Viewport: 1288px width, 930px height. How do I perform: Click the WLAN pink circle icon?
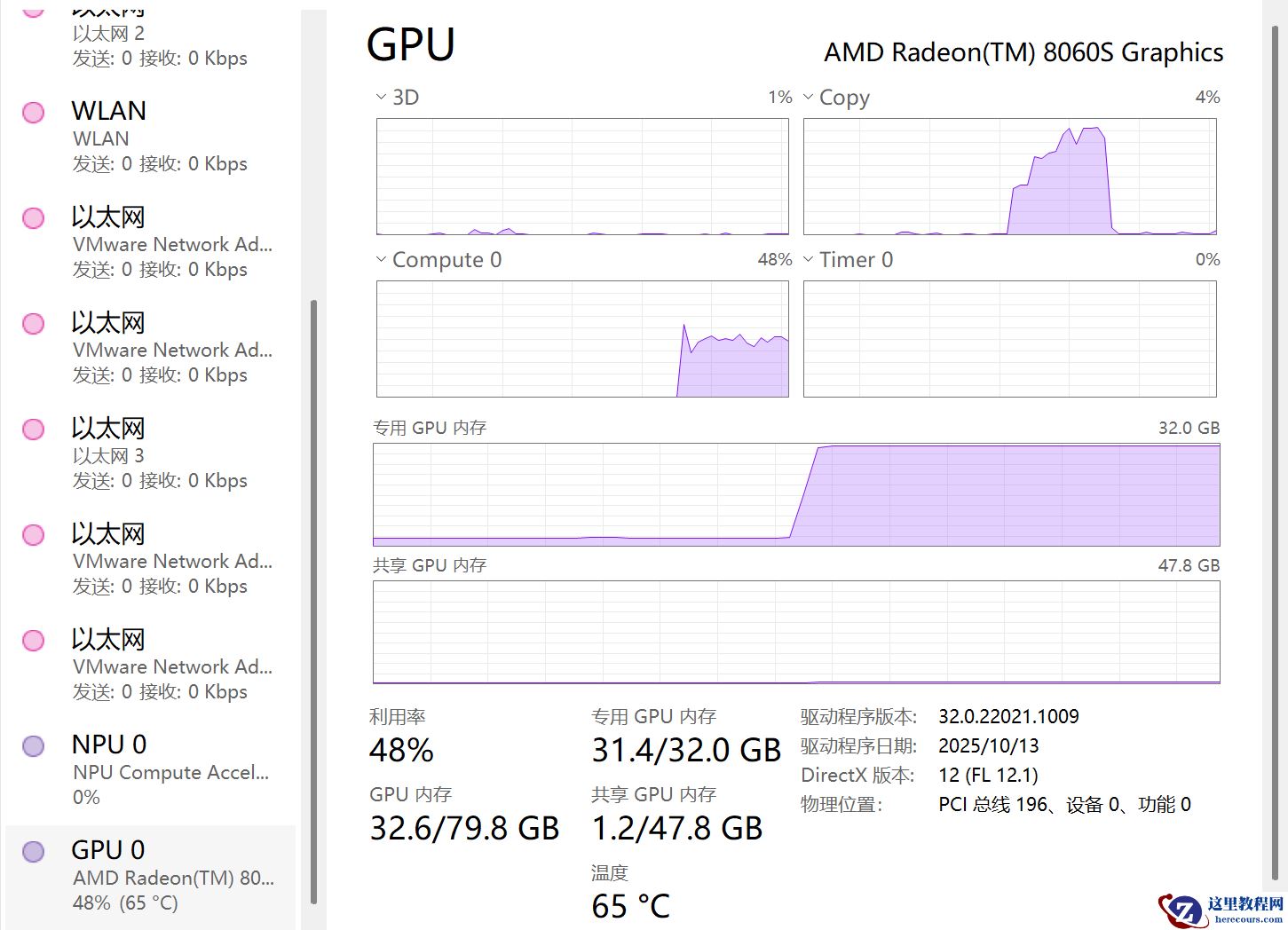coord(34,113)
